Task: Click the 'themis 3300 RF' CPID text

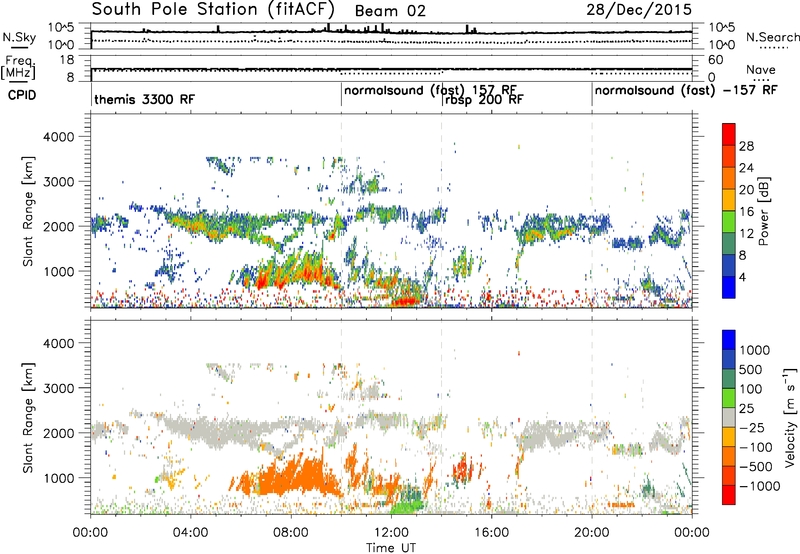Action: pyautogui.click(x=144, y=99)
